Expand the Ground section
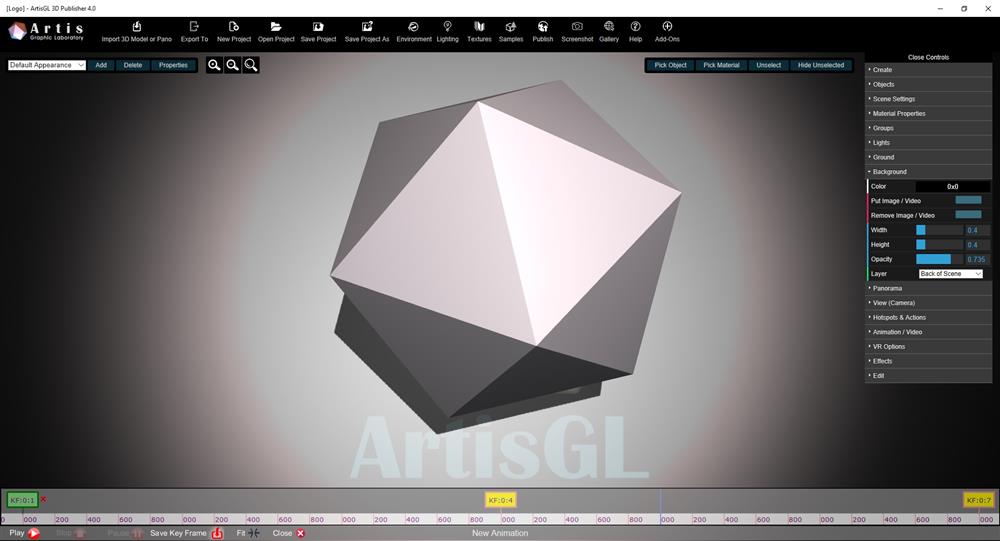Viewport: 1000px width, 541px height. [928, 157]
